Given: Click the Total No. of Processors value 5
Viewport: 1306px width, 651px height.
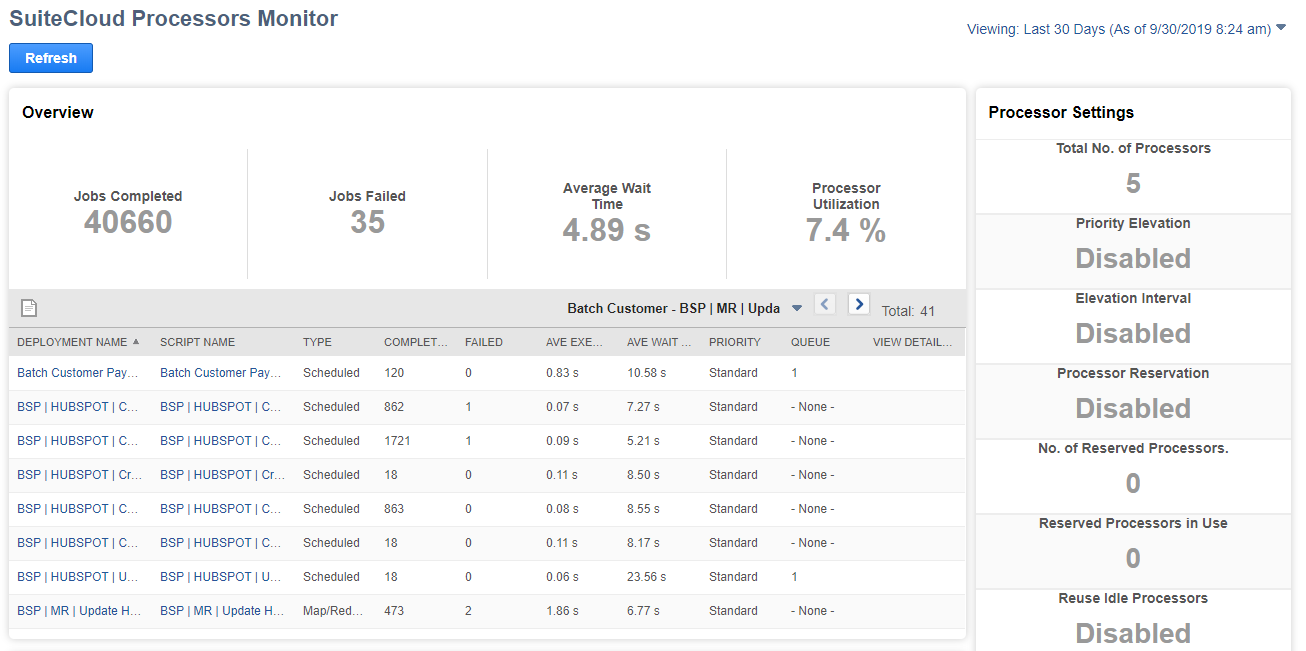Looking at the screenshot, I should (x=1132, y=182).
